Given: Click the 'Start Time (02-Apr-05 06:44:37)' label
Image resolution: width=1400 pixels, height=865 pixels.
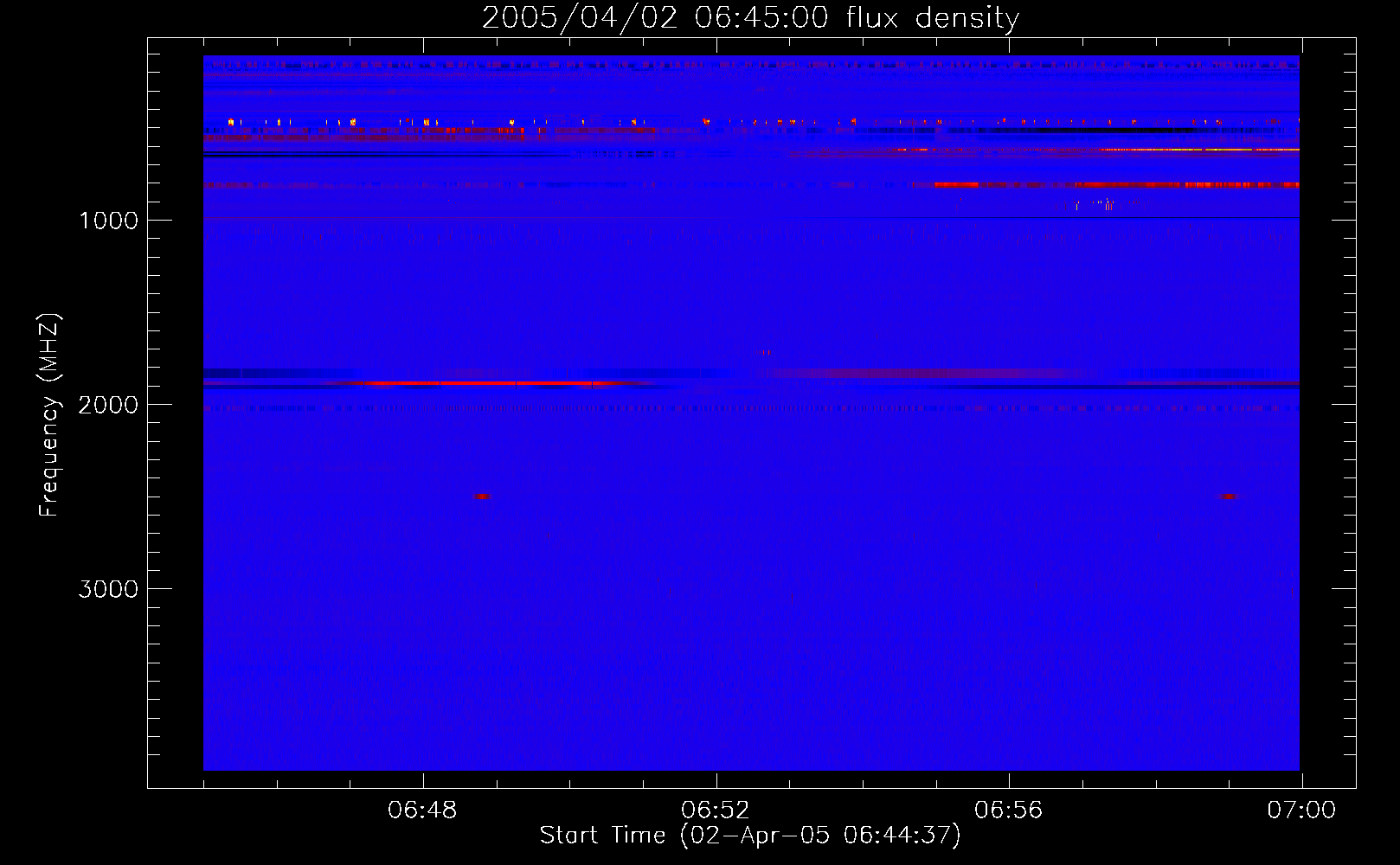Looking at the screenshot, I should tap(750, 836).
